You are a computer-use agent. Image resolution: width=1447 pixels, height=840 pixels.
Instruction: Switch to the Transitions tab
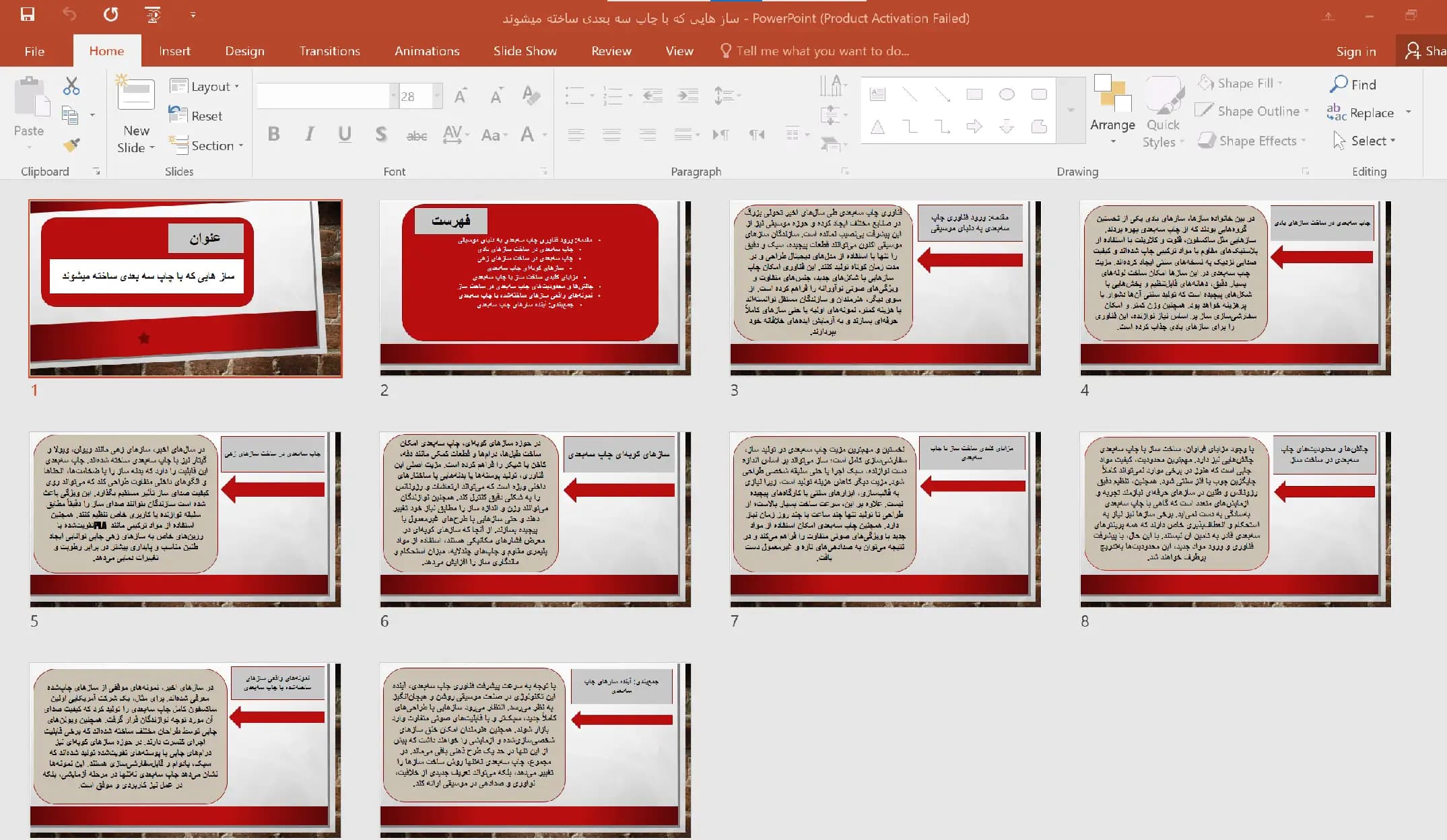(x=330, y=50)
